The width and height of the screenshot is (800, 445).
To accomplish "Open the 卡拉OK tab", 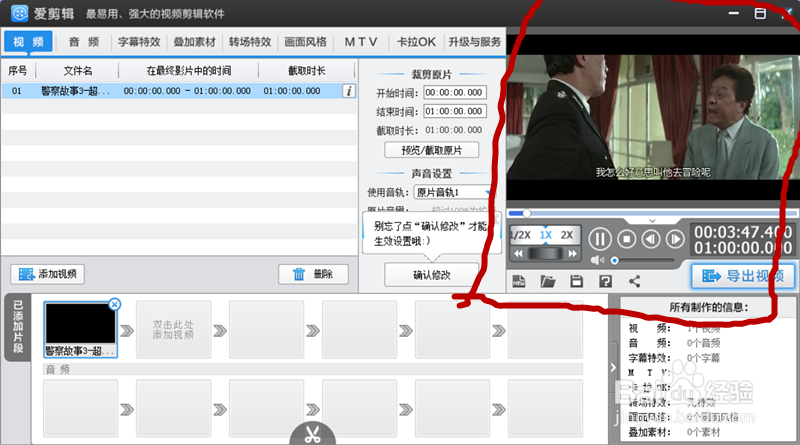I will (416, 42).
